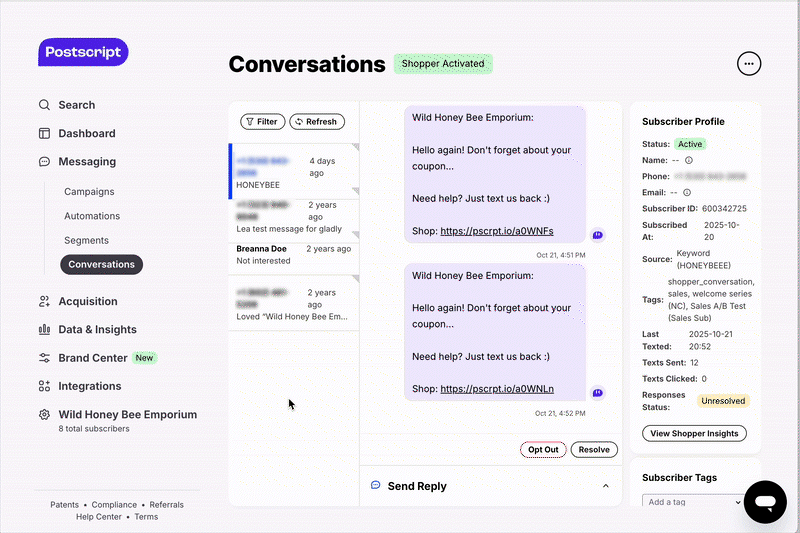The width and height of the screenshot is (800, 533).
Task: Open the more options ellipsis button
Action: pyautogui.click(x=749, y=64)
